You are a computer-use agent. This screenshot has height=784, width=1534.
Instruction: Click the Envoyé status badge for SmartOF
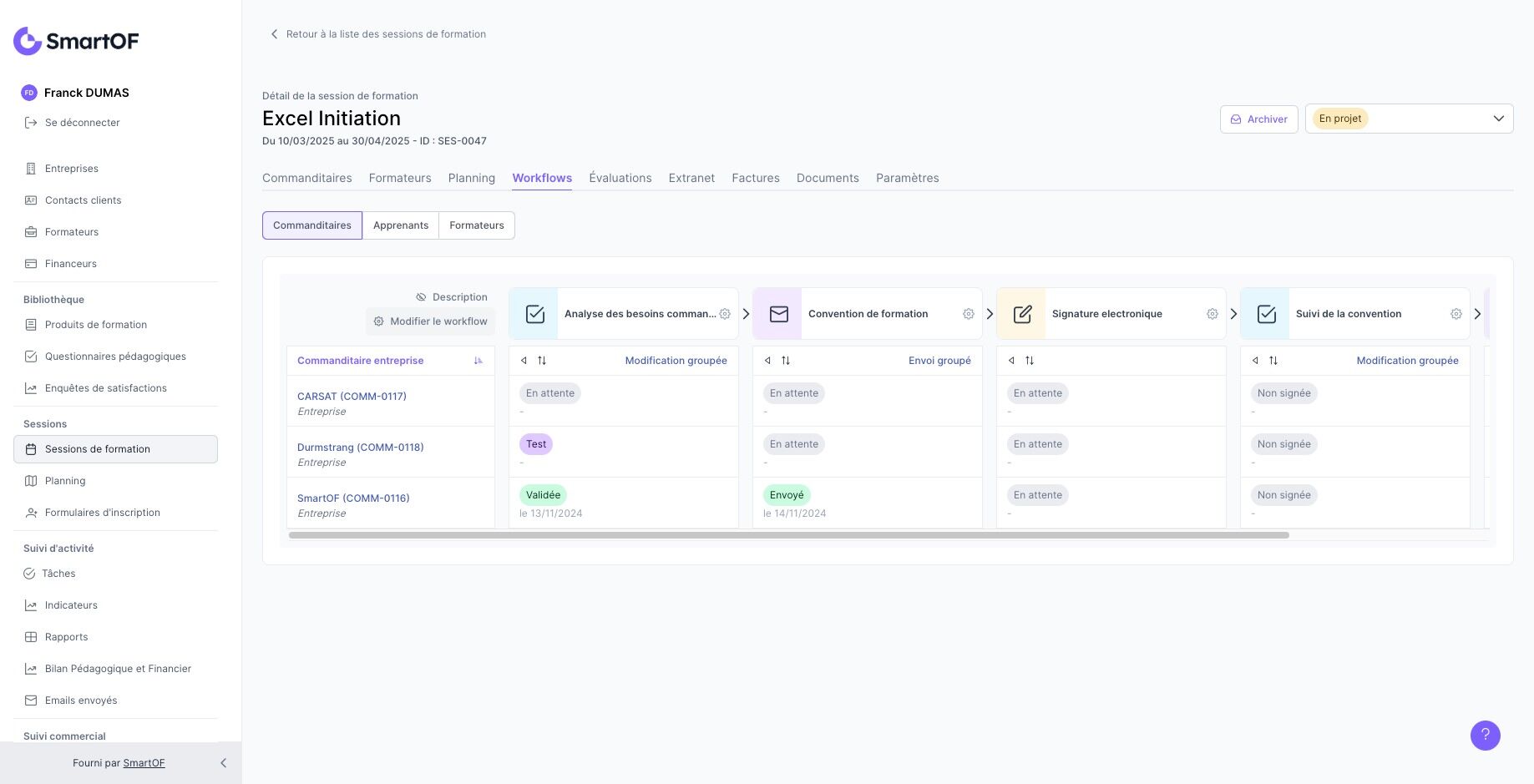(787, 495)
